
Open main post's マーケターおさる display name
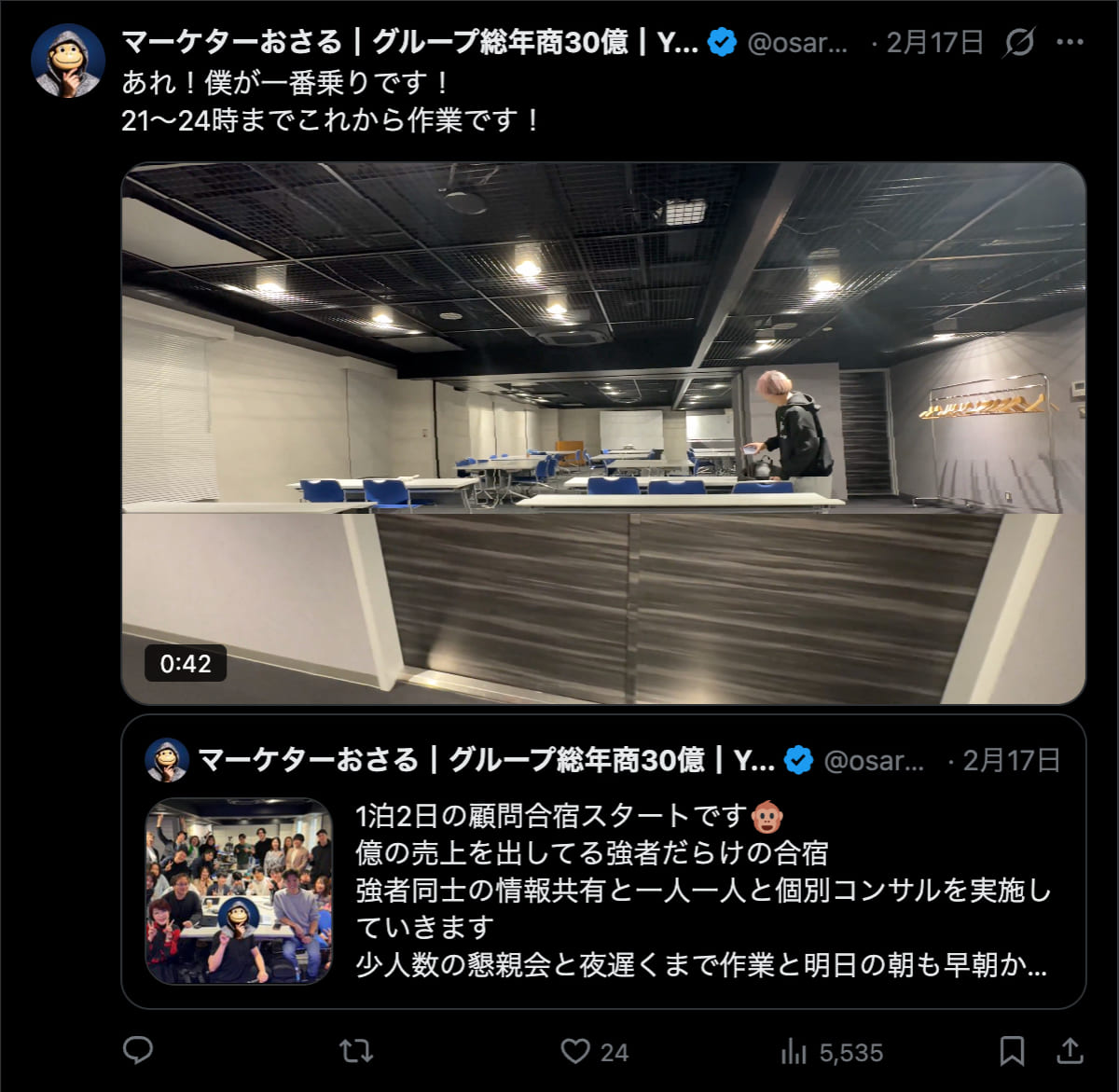coord(410,42)
